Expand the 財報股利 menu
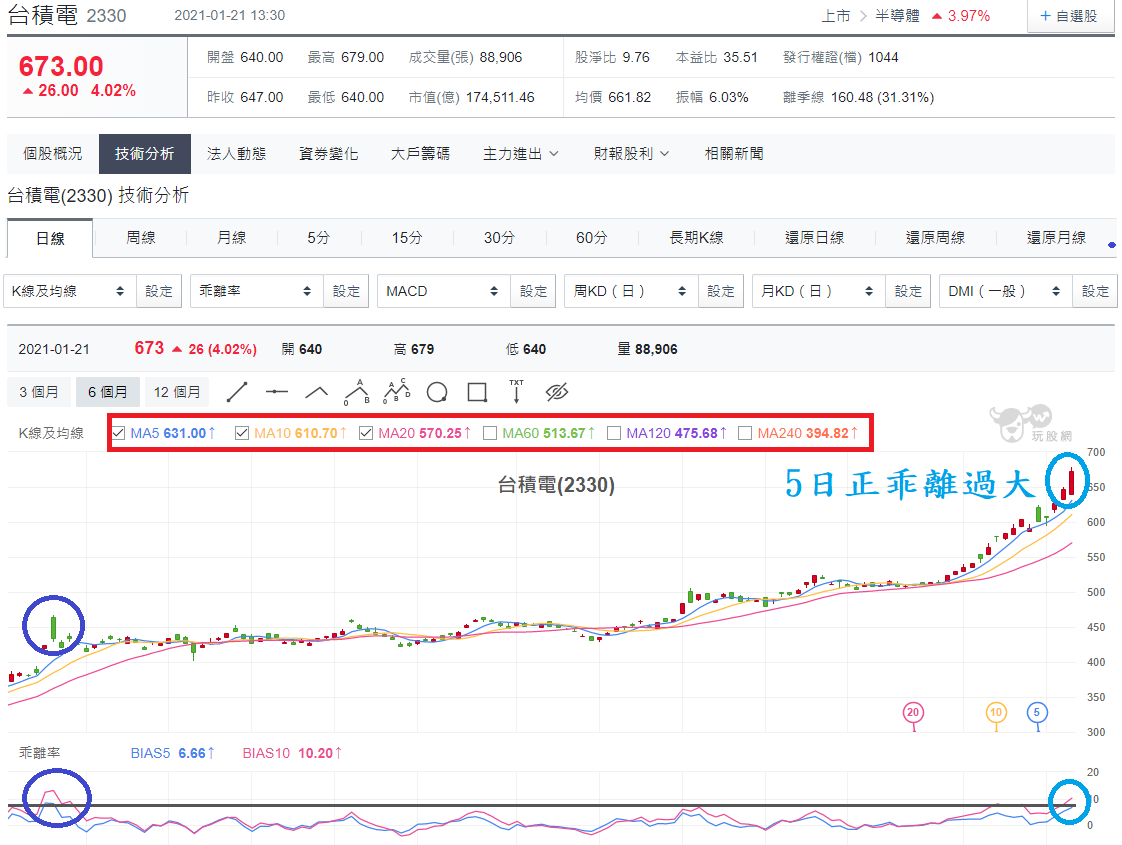This screenshot has width=1122, height=845. point(631,154)
